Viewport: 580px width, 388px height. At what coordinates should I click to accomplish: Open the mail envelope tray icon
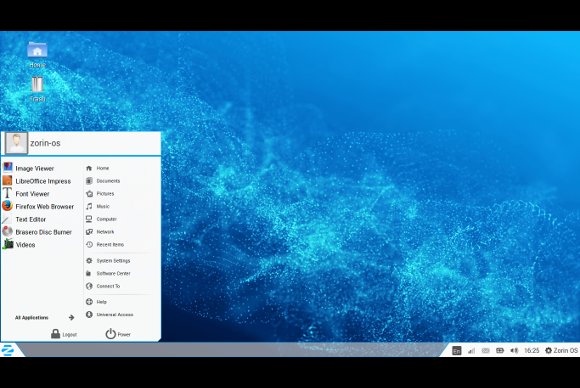click(486, 351)
